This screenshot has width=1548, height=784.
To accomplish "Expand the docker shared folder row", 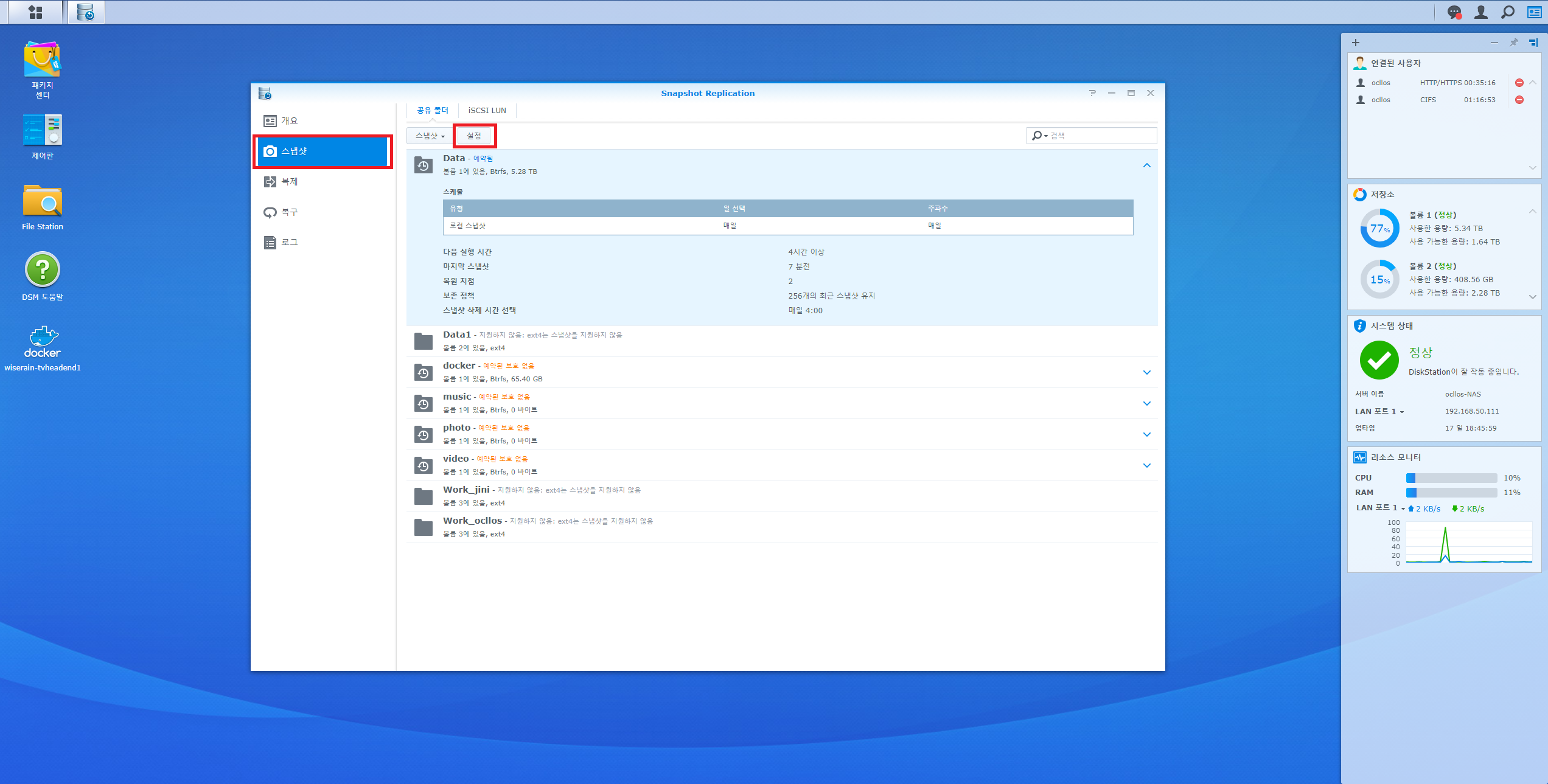I will point(1146,372).
